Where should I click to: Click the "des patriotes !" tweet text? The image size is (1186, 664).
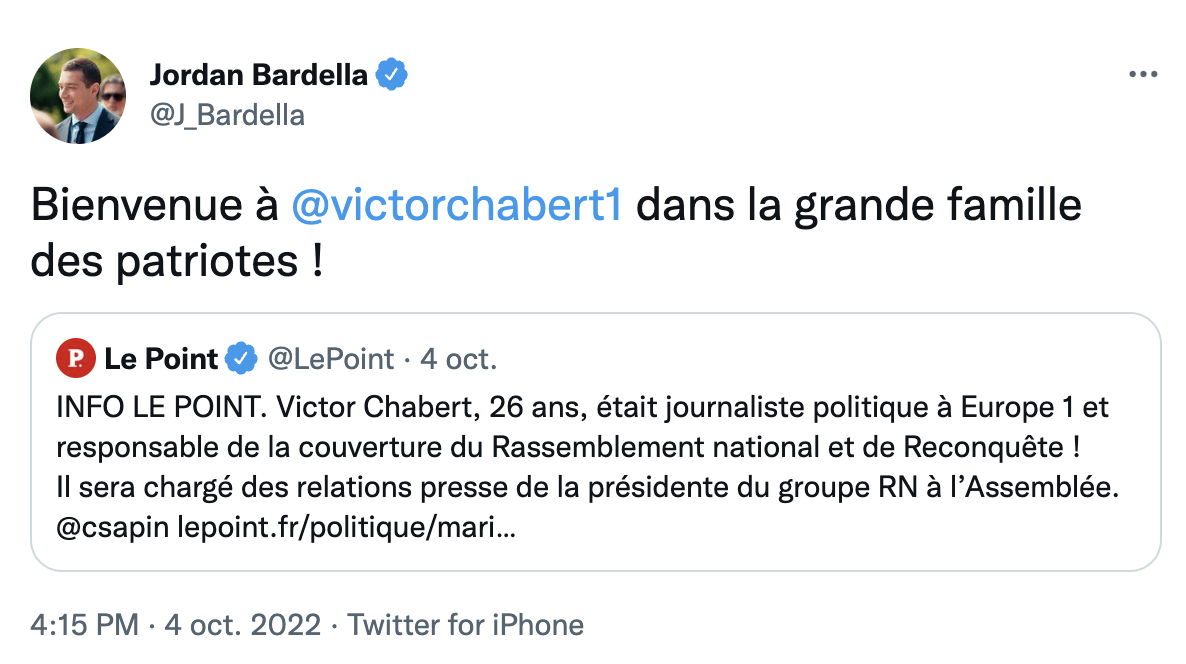click(x=177, y=260)
